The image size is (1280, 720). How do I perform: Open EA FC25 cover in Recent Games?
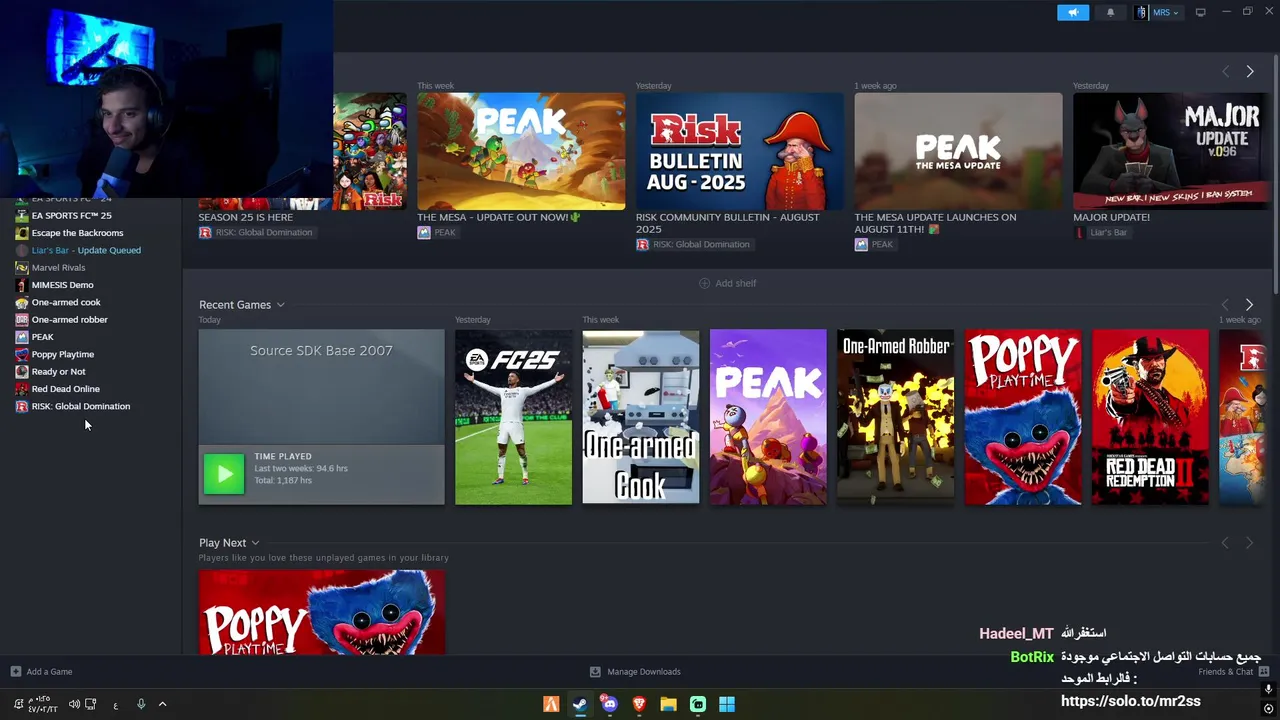tap(513, 417)
